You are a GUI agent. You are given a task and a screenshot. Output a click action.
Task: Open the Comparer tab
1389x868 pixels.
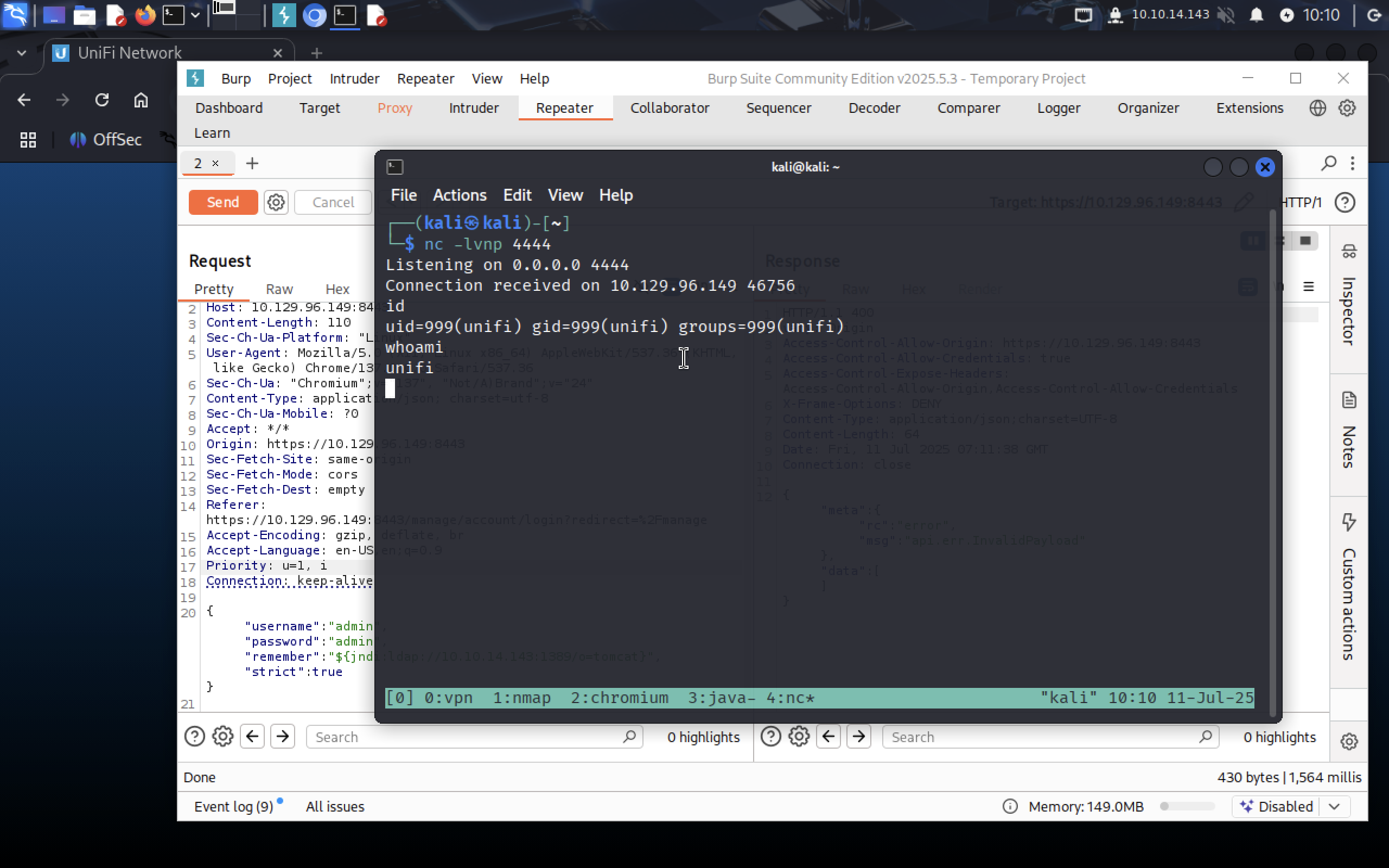click(x=969, y=108)
